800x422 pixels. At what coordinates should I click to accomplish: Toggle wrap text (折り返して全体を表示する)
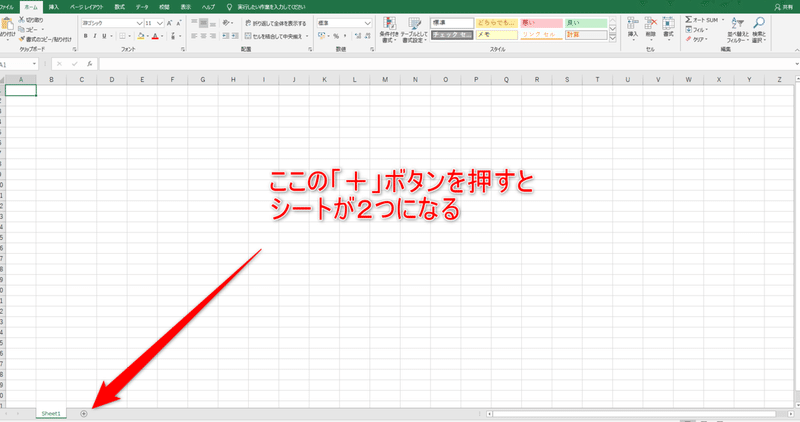276,23
